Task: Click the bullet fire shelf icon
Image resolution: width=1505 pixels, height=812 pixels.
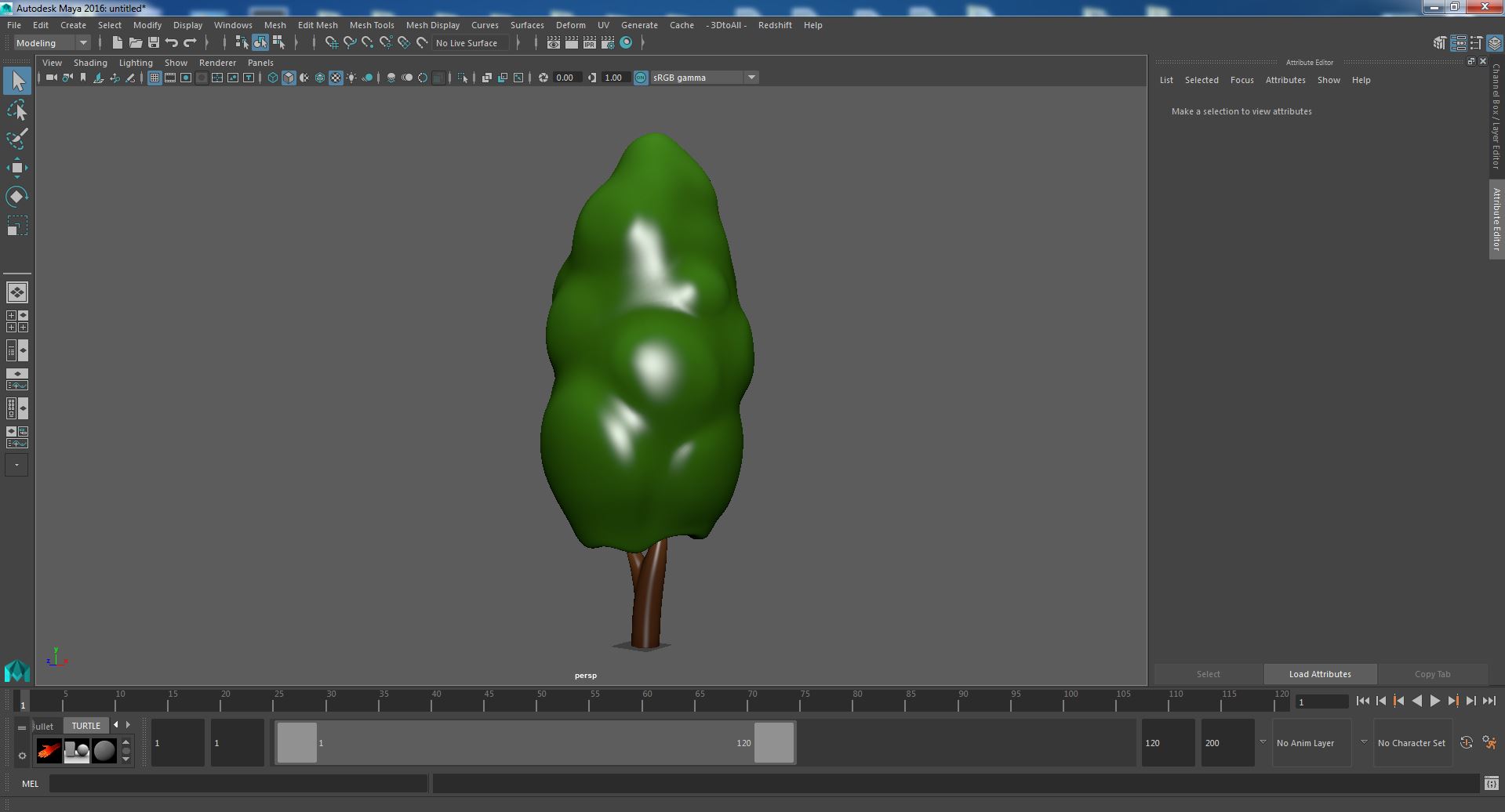Action: (x=49, y=751)
